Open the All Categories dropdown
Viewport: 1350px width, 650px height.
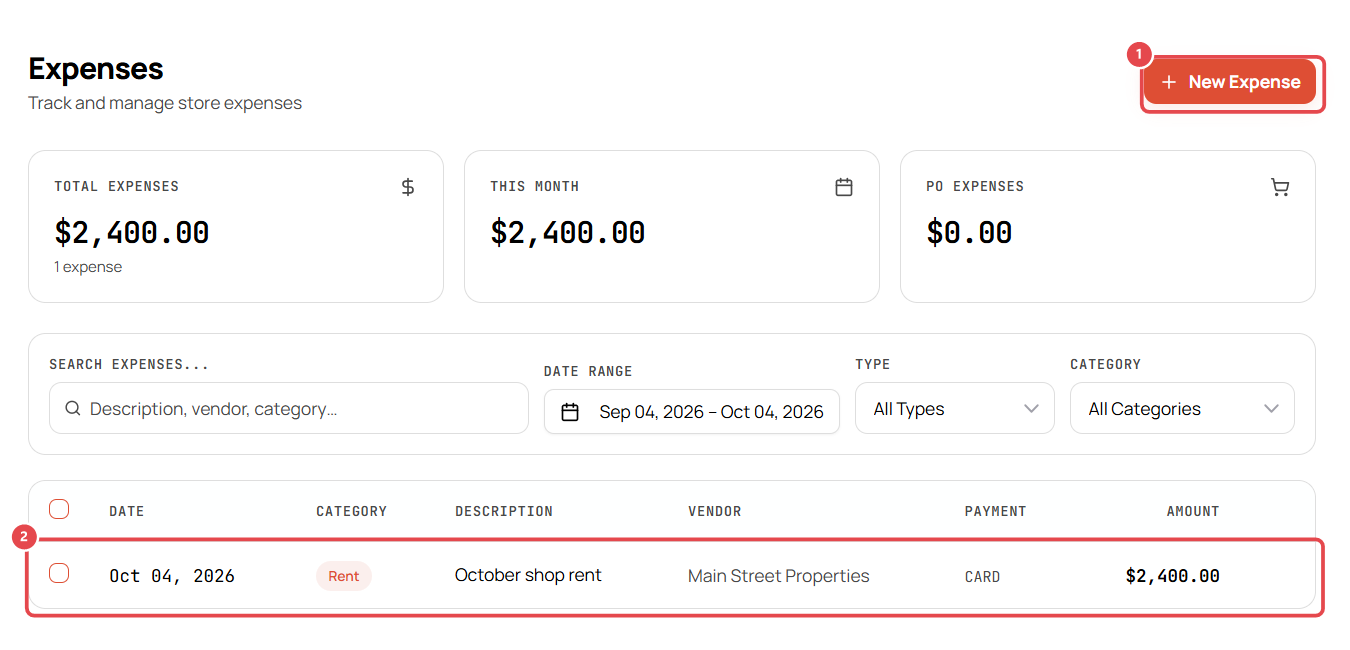click(1182, 408)
